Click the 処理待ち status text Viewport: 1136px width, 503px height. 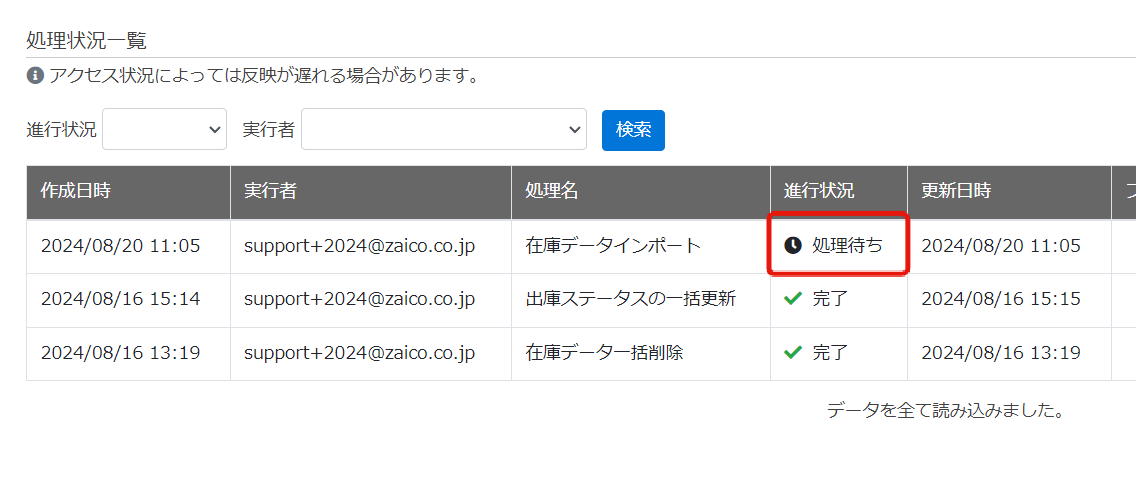(848, 246)
